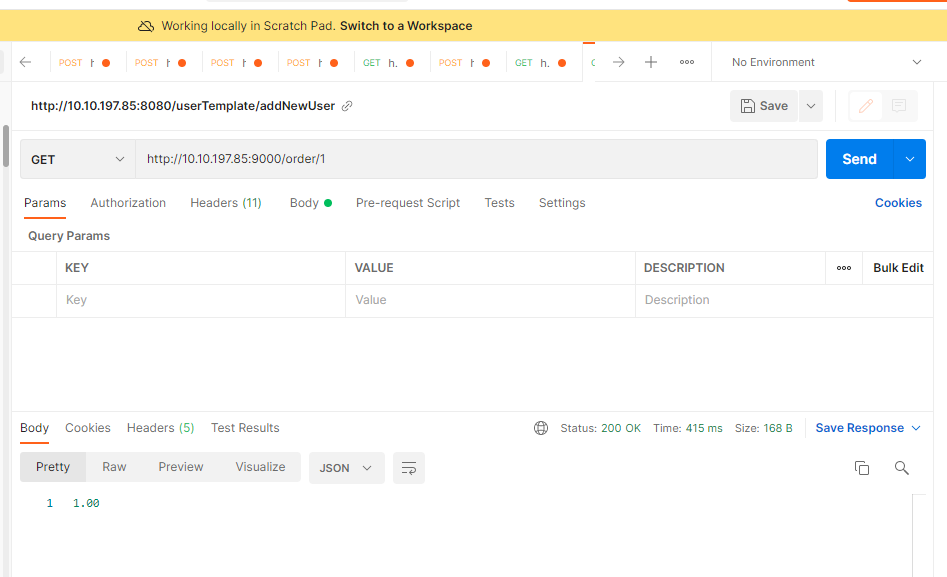Screen dimensions: 947x577
Task: Click the cloud scratch pad icon
Action: pos(146,26)
